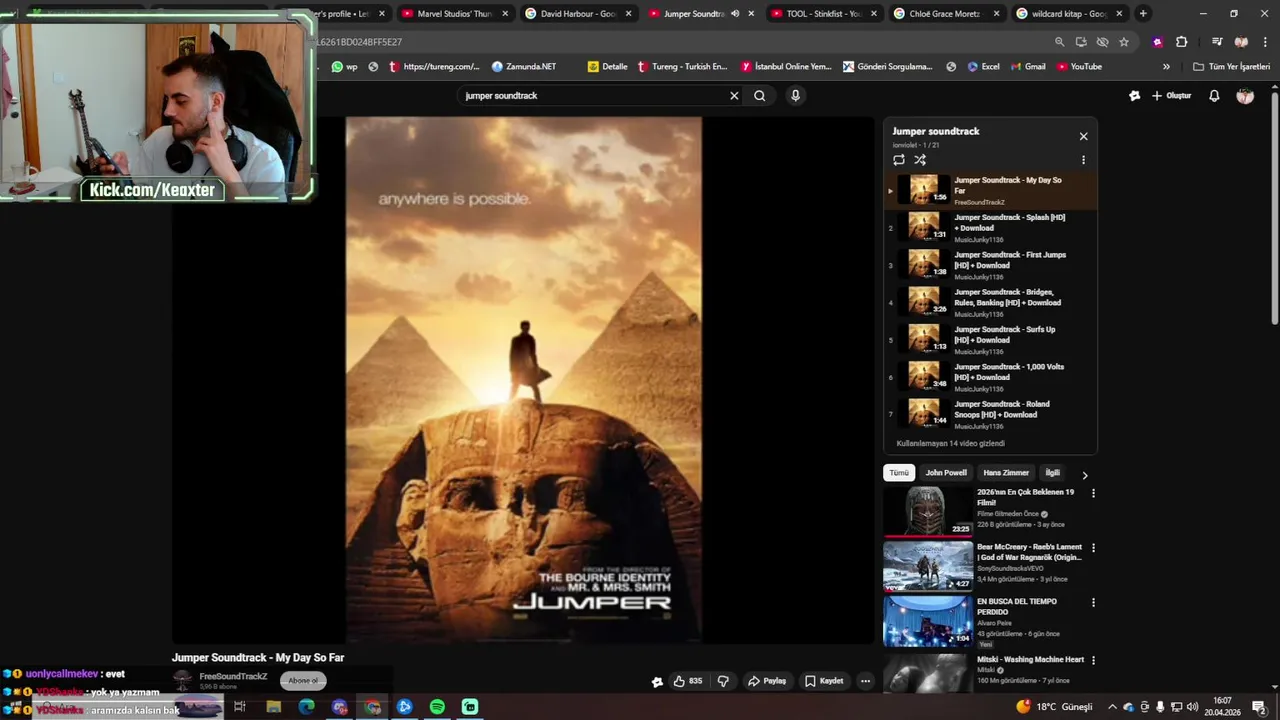Select the Tümü filter chip
This screenshot has width=1280, height=720.
pos(899,473)
